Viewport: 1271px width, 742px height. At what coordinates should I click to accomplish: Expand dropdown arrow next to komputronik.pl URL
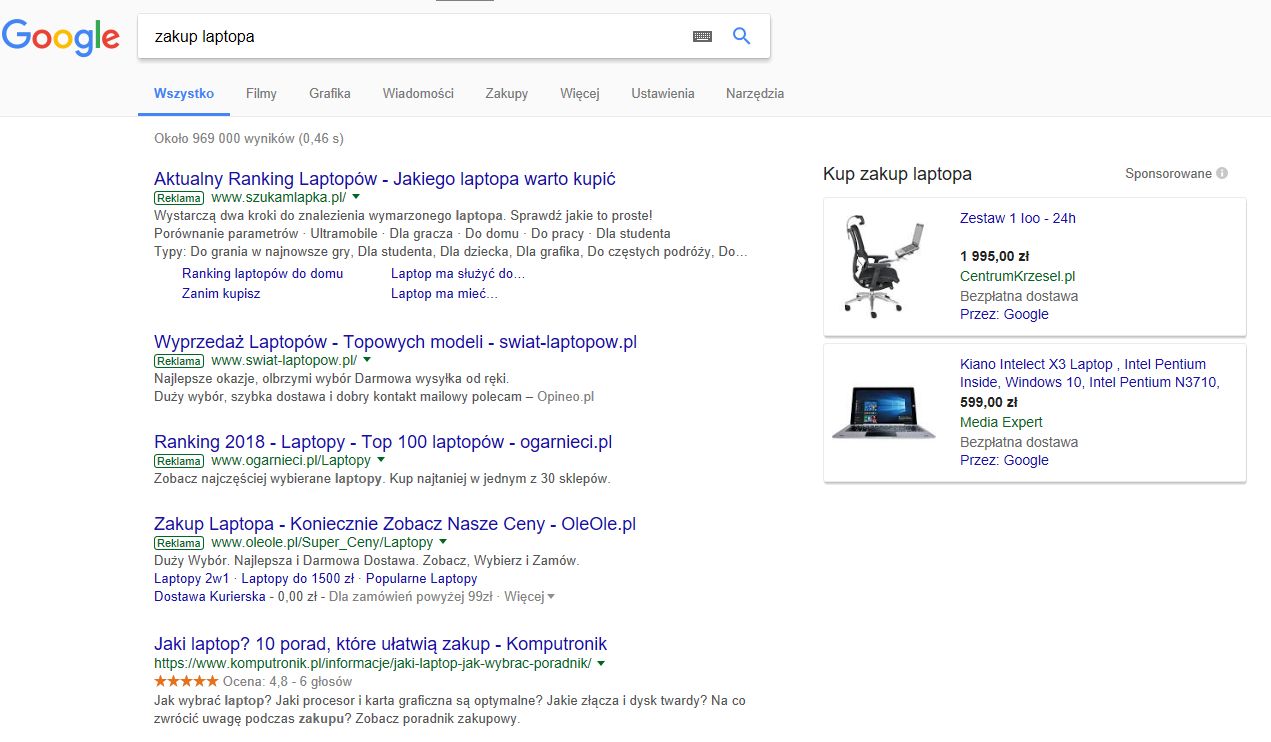[x=601, y=663]
